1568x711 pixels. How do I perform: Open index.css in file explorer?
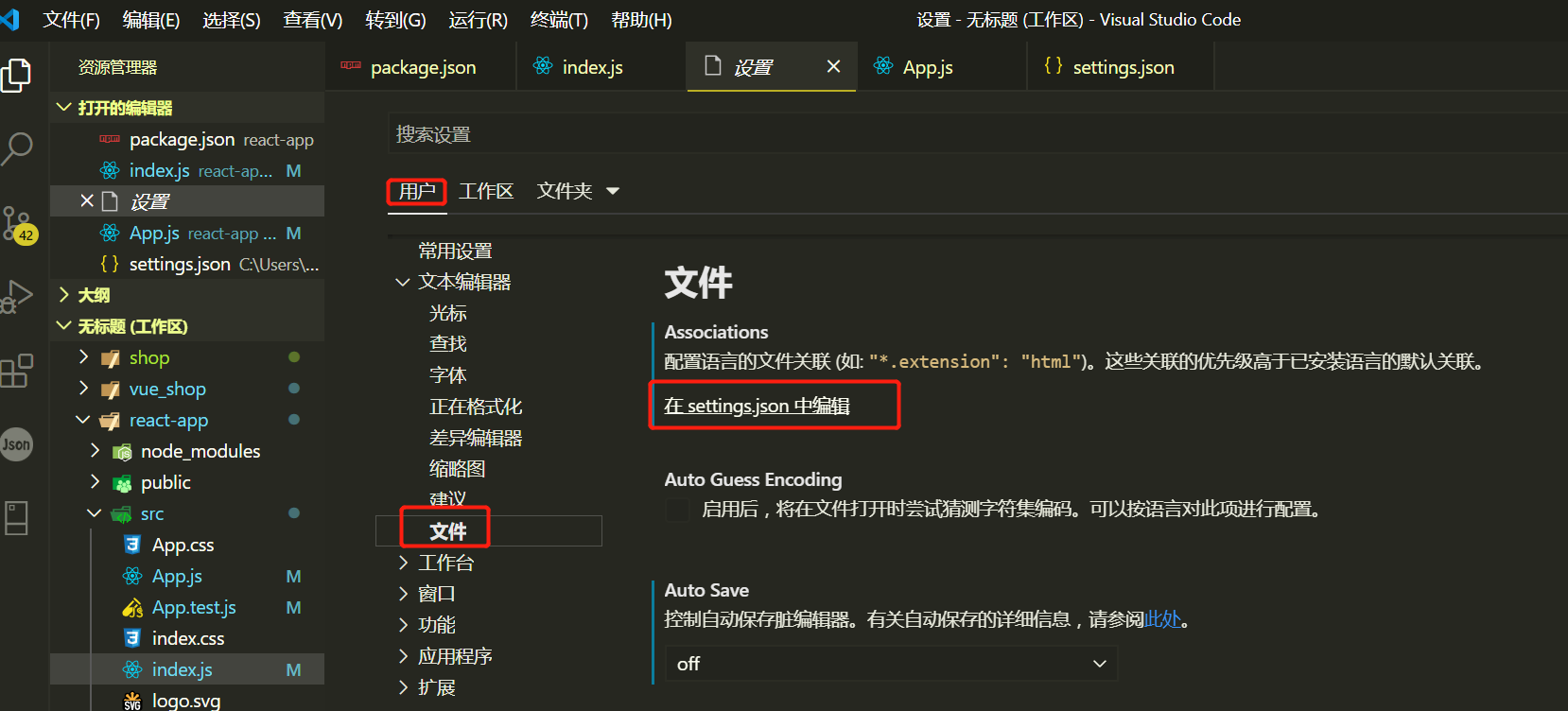point(188,638)
